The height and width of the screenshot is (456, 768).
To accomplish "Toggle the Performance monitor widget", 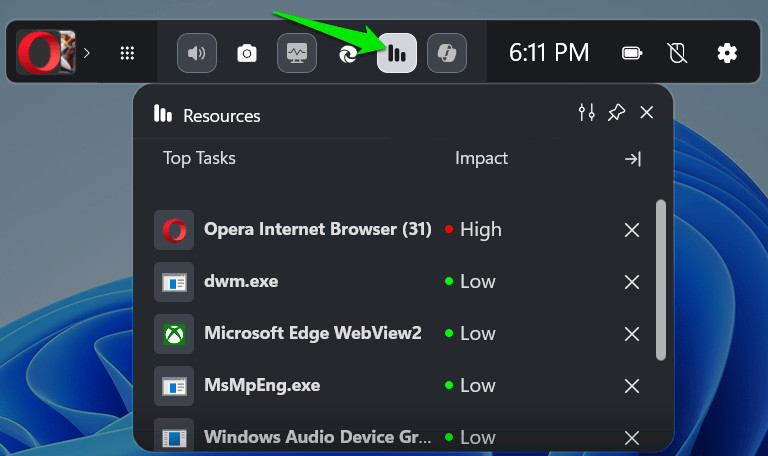I will pos(297,53).
